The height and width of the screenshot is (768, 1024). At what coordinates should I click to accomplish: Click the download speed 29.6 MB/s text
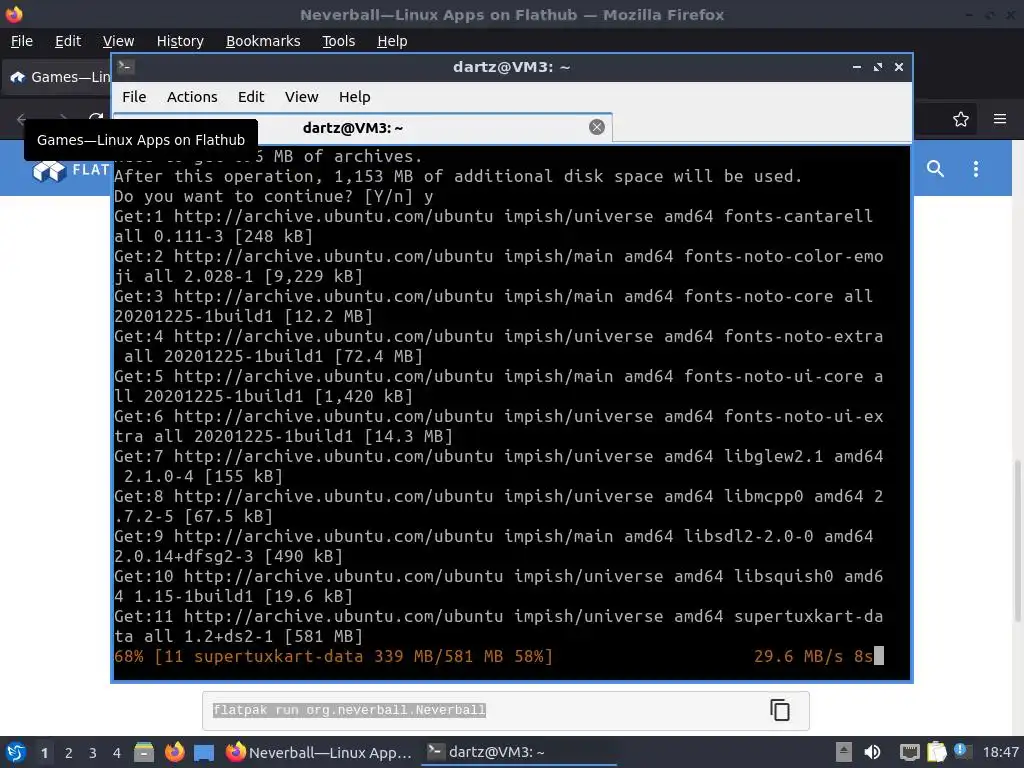coord(798,656)
